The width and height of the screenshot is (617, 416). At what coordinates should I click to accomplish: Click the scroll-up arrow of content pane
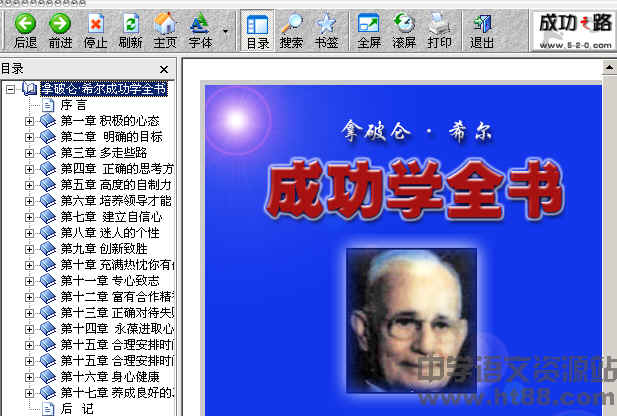pos(610,67)
